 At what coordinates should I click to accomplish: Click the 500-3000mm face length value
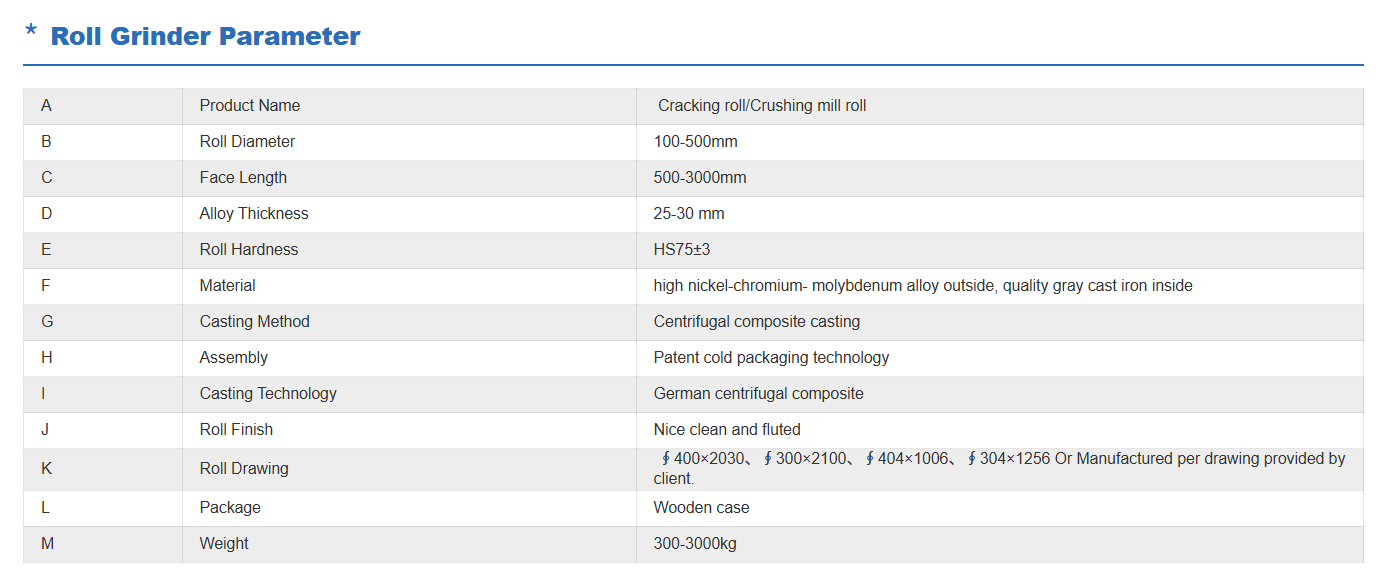click(700, 178)
